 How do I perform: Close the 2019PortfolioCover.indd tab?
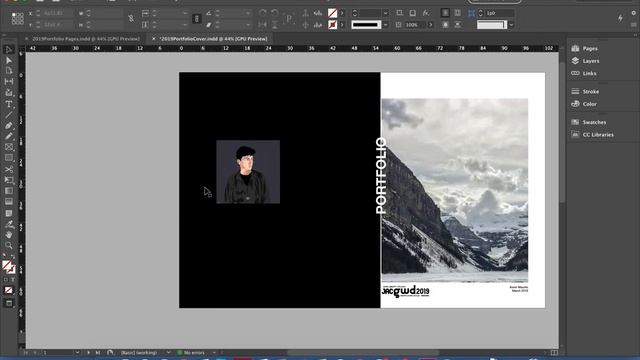153,39
